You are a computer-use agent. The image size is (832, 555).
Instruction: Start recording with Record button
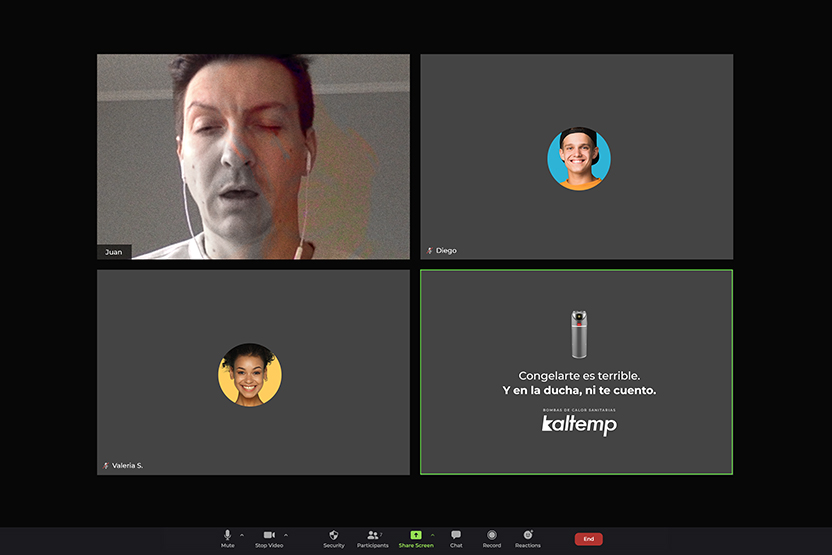point(492,539)
